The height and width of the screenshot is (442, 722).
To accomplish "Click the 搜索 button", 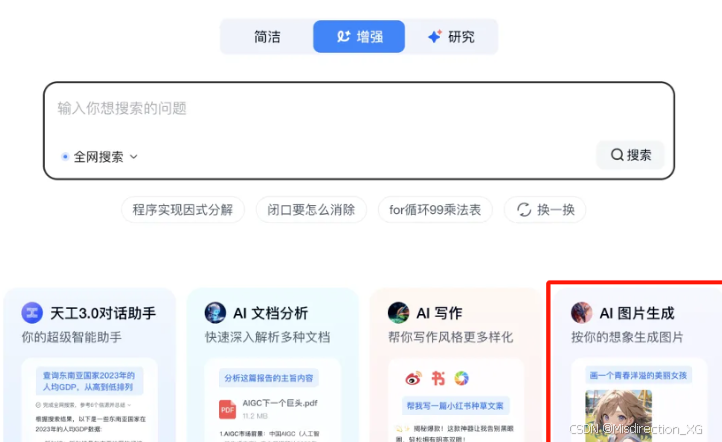I will click(x=630, y=155).
